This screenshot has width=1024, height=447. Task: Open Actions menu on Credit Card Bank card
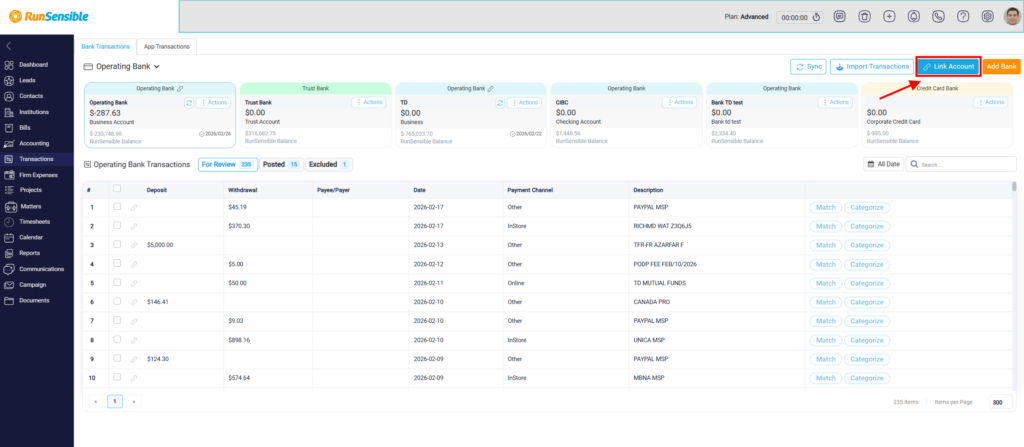(x=991, y=103)
